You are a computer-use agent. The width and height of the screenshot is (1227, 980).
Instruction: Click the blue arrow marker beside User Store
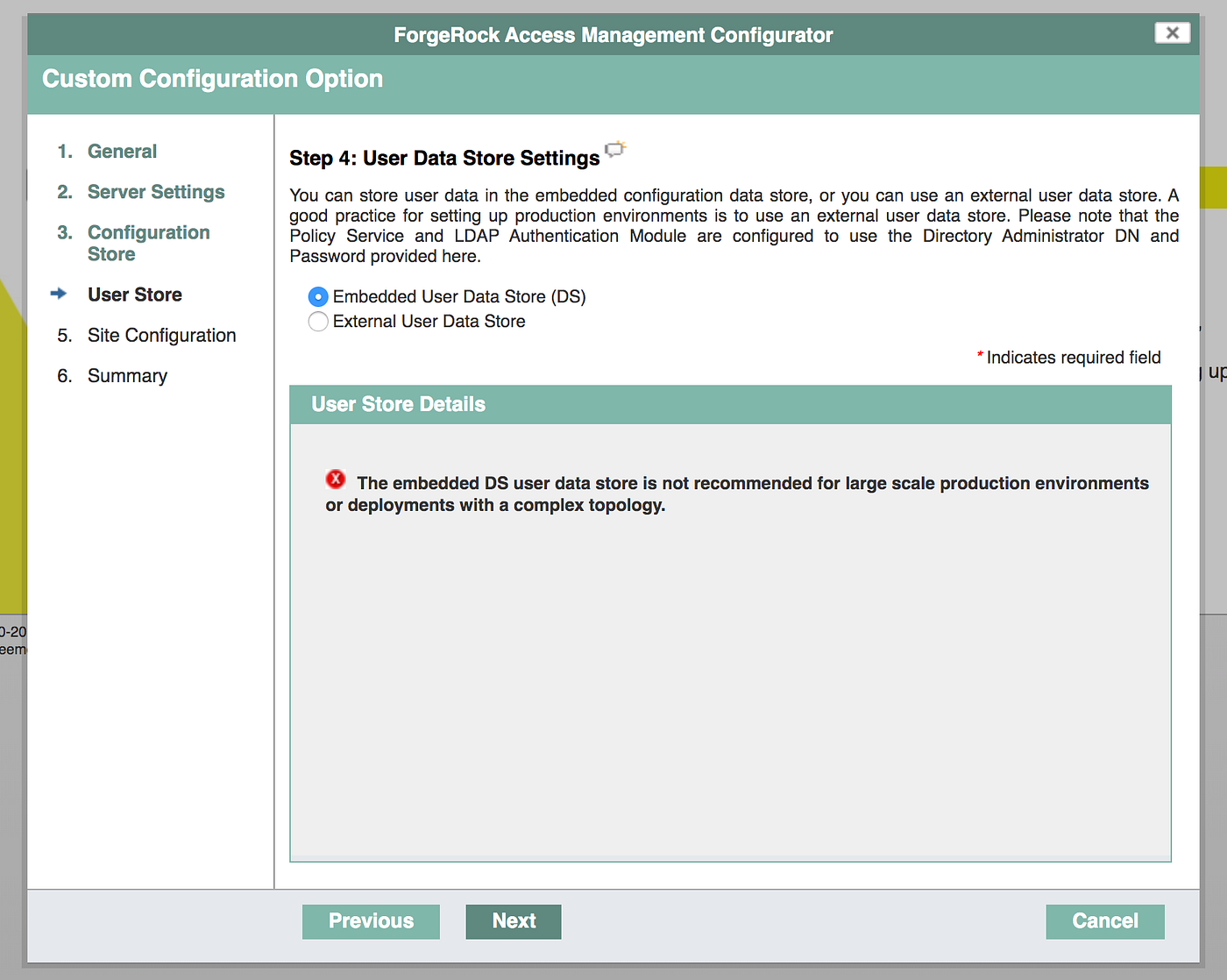pyautogui.click(x=60, y=295)
